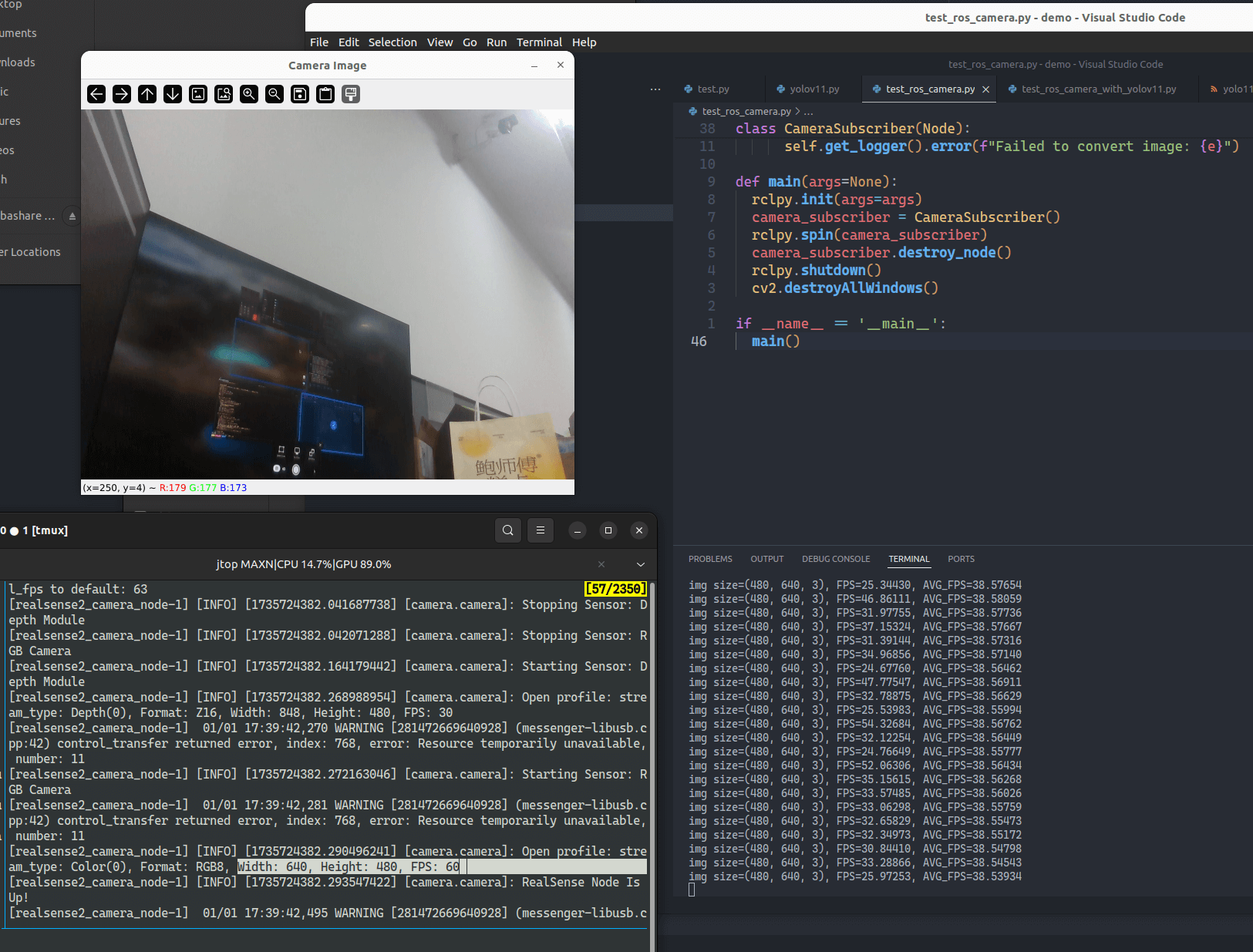Screen dimensions: 1253x952
Task: Open Videos in file manager sidebar
Action: click(x=8, y=150)
